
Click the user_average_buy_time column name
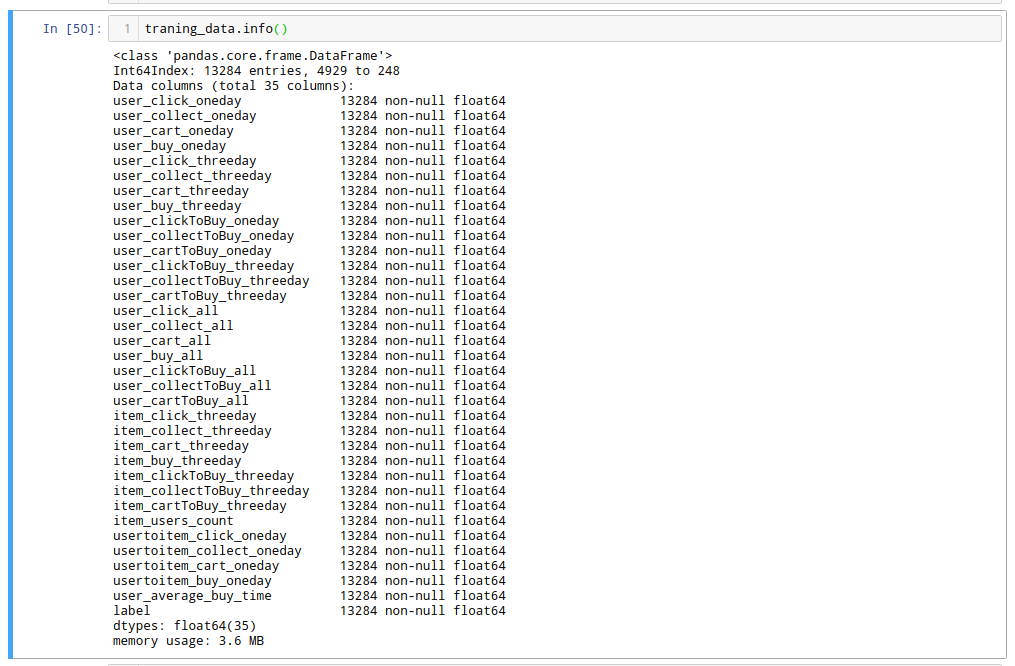tap(192, 596)
